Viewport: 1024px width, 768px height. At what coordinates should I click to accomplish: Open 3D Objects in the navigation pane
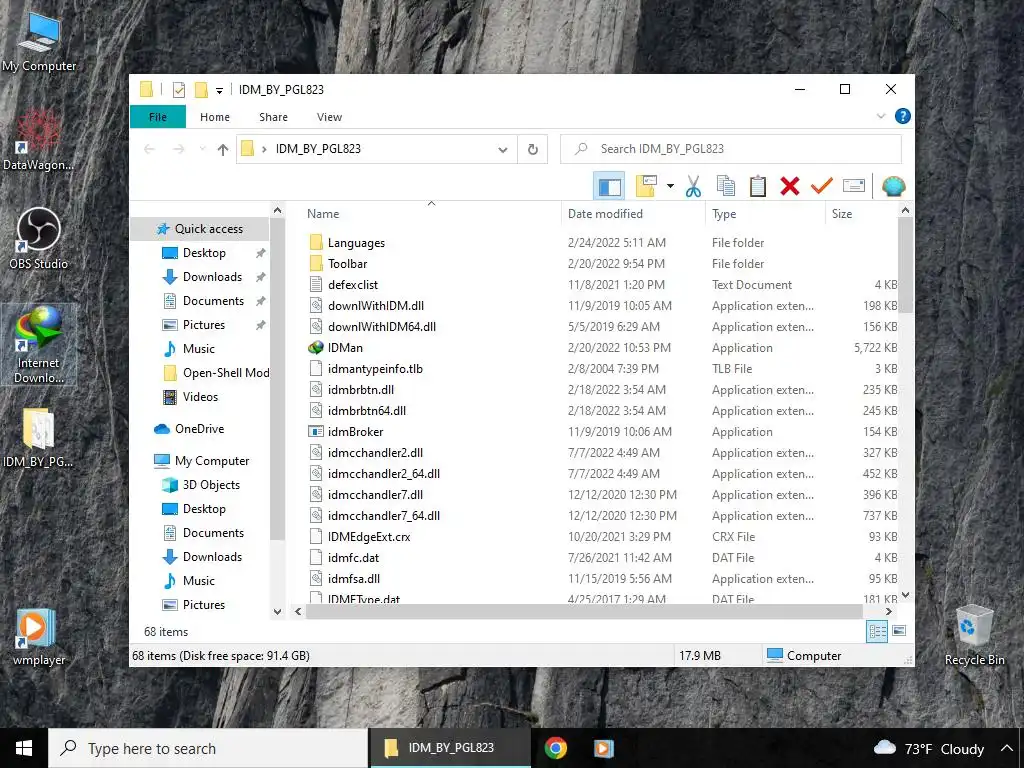point(211,485)
